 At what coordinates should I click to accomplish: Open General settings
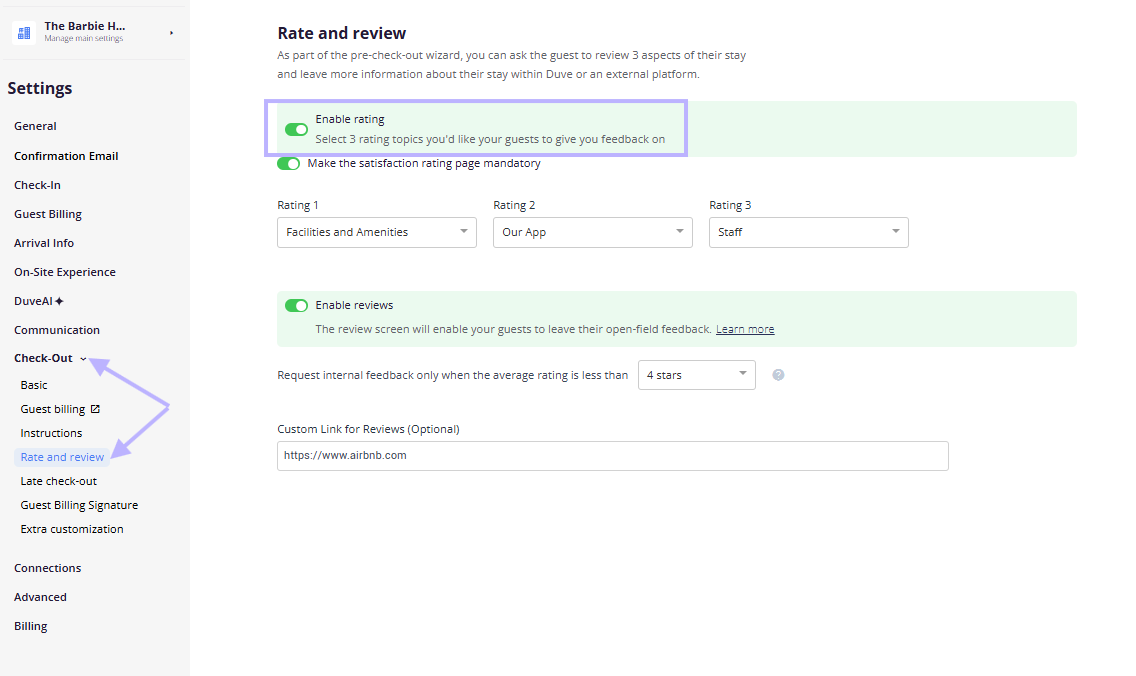click(35, 126)
